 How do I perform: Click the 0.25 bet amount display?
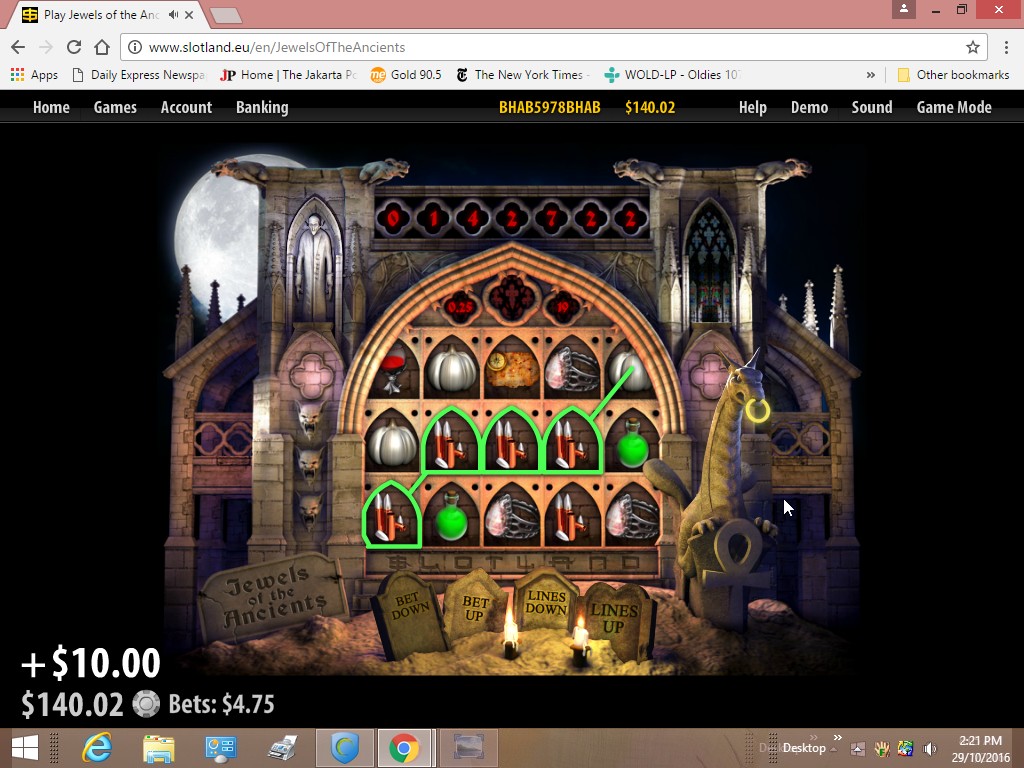coord(460,306)
